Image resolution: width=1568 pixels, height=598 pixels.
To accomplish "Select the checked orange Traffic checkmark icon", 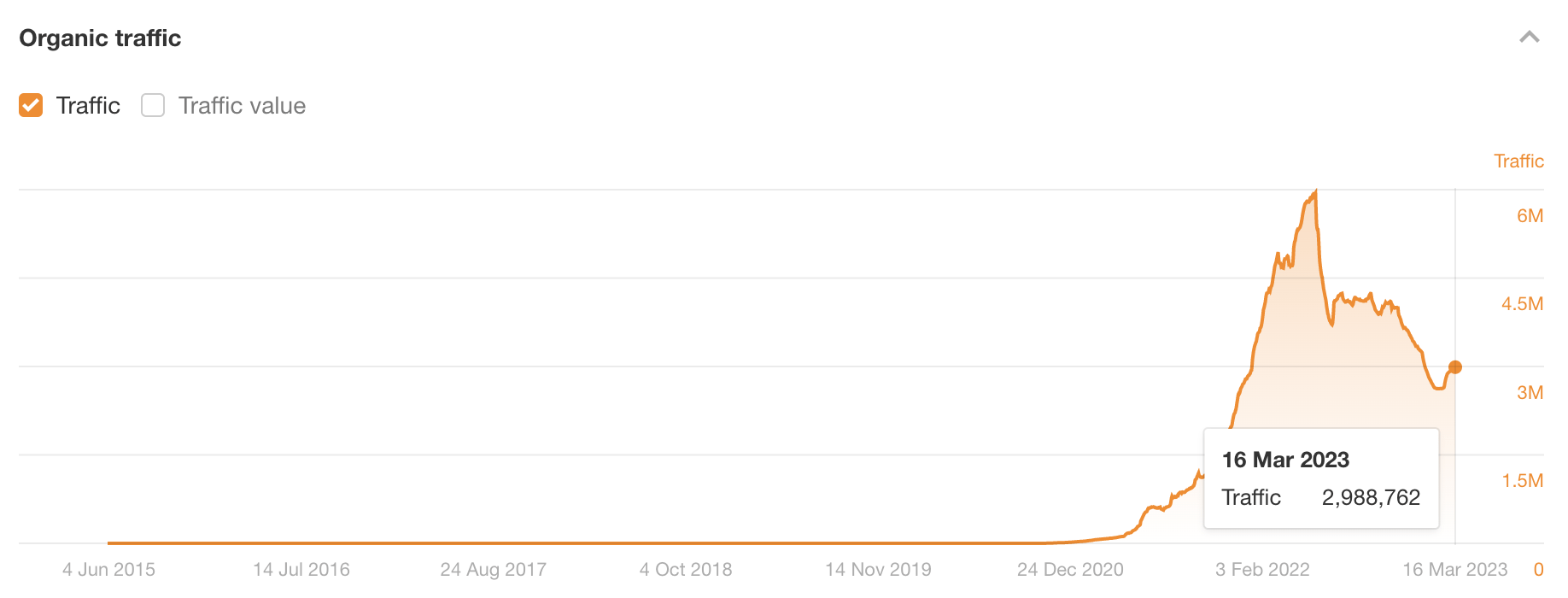I will (31, 104).
